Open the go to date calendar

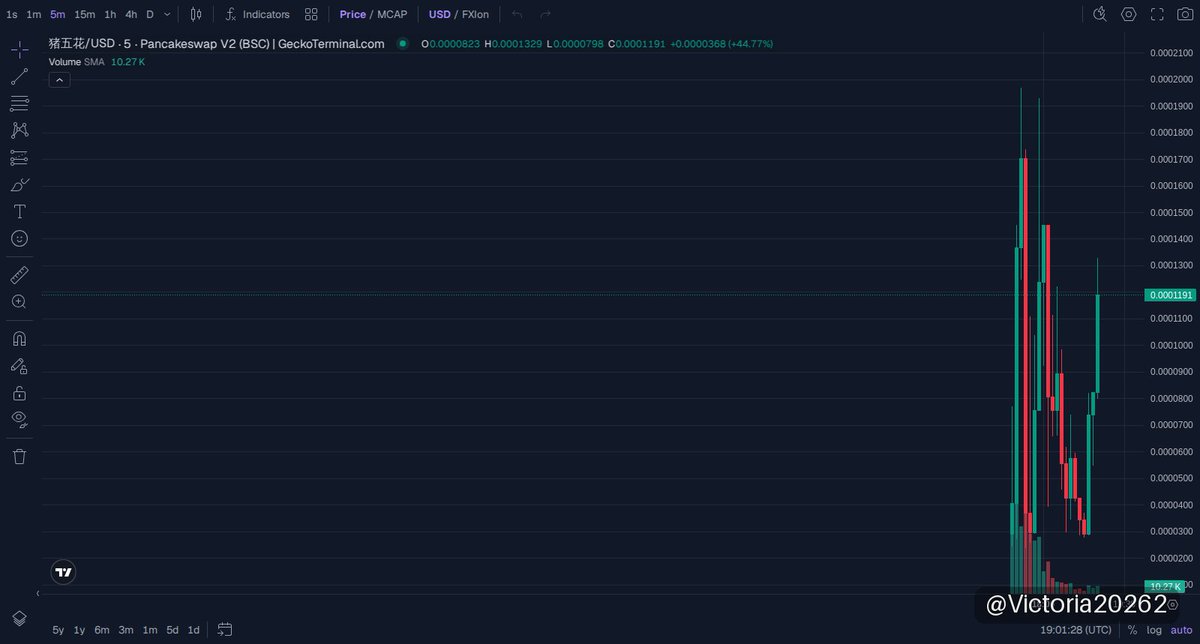(x=225, y=630)
